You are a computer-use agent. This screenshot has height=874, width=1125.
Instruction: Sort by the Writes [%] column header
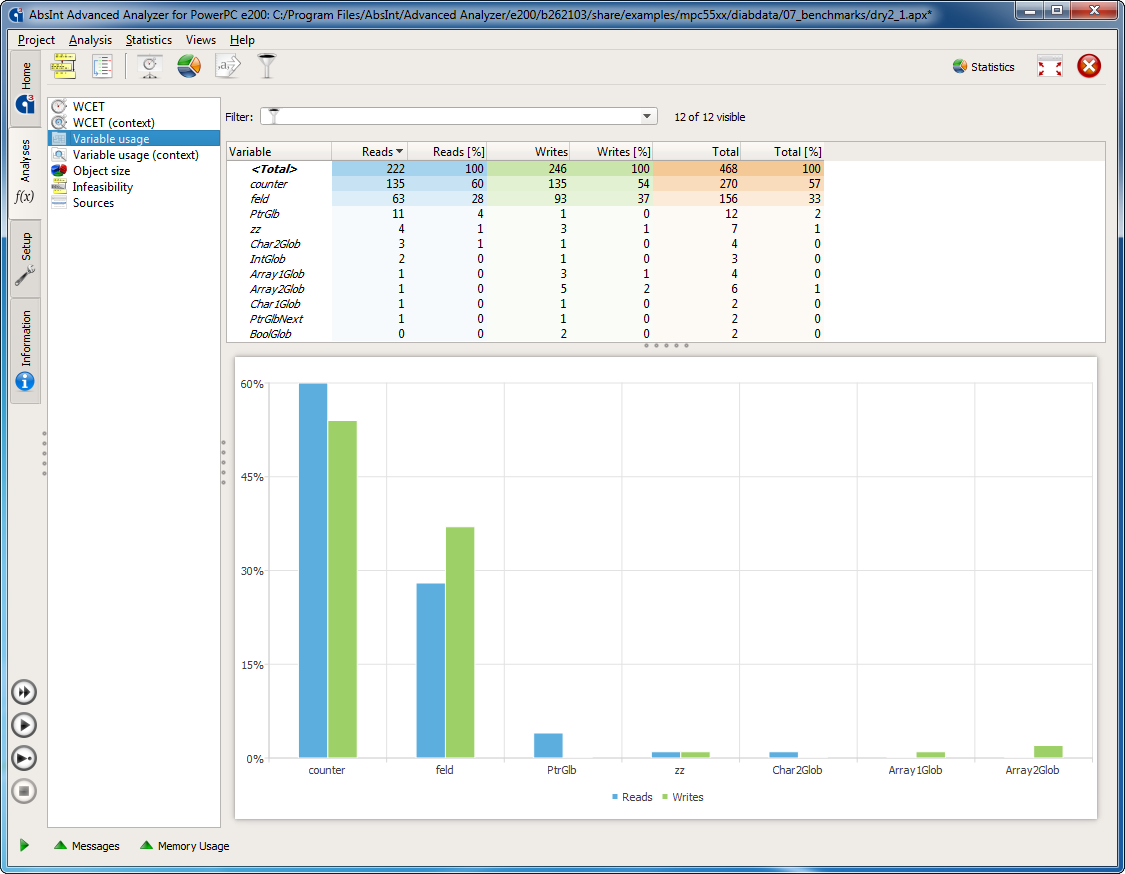coord(611,151)
